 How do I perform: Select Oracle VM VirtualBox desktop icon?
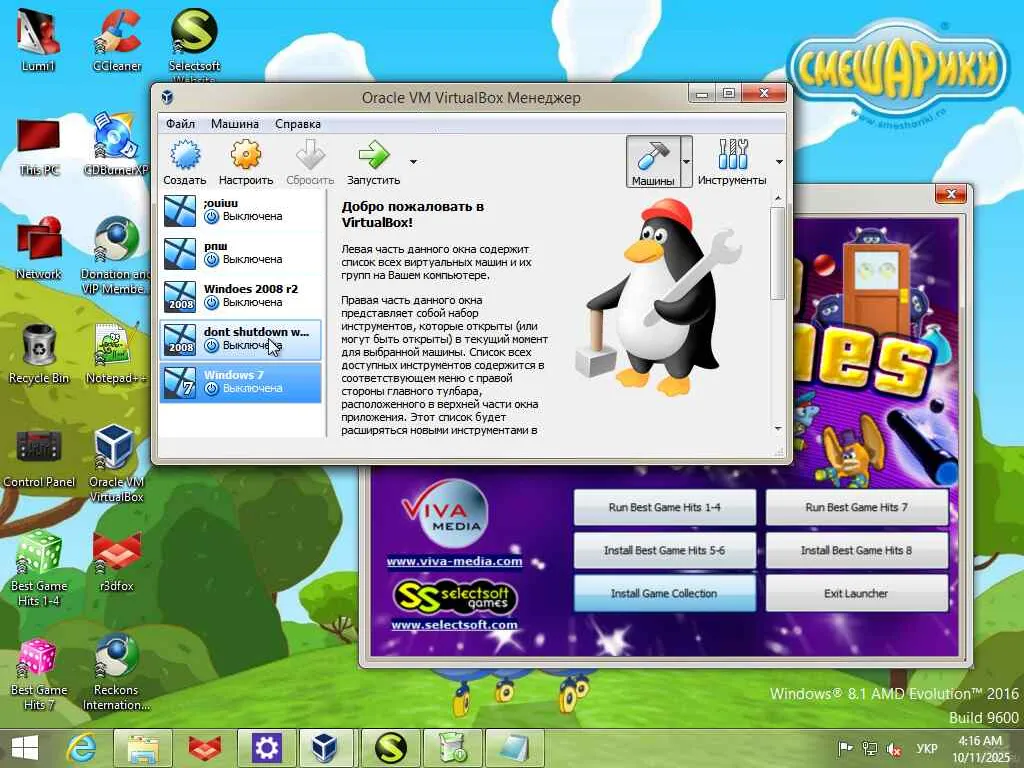pyautogui.click(x=116, y=464)
